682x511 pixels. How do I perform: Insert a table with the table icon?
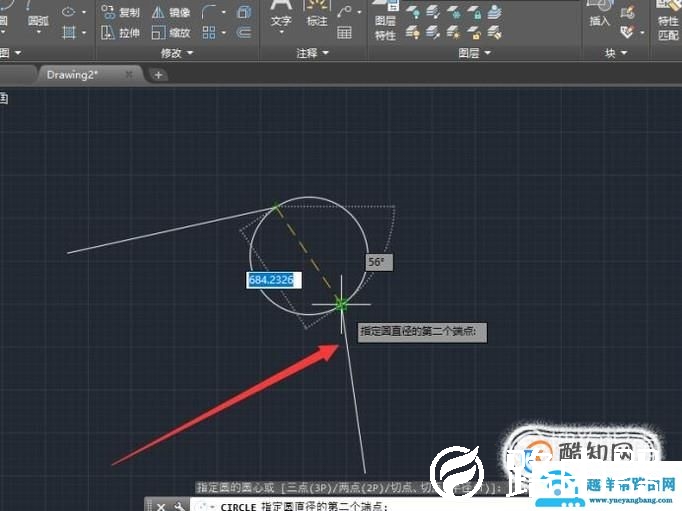(345, 33)
